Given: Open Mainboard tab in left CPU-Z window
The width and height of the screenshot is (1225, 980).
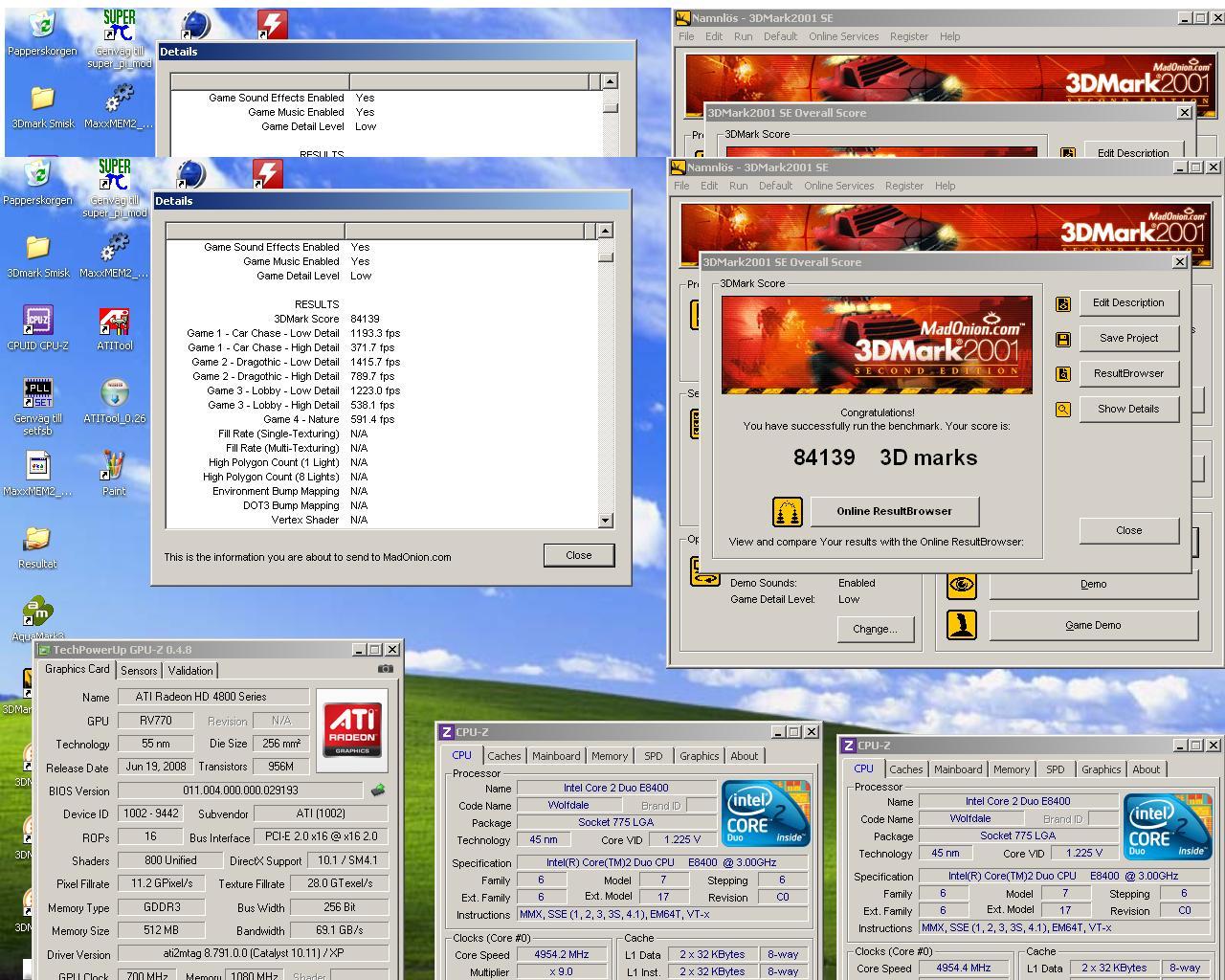Looking at the screenshot, I should pyautogui.click(x=556, y=756).
